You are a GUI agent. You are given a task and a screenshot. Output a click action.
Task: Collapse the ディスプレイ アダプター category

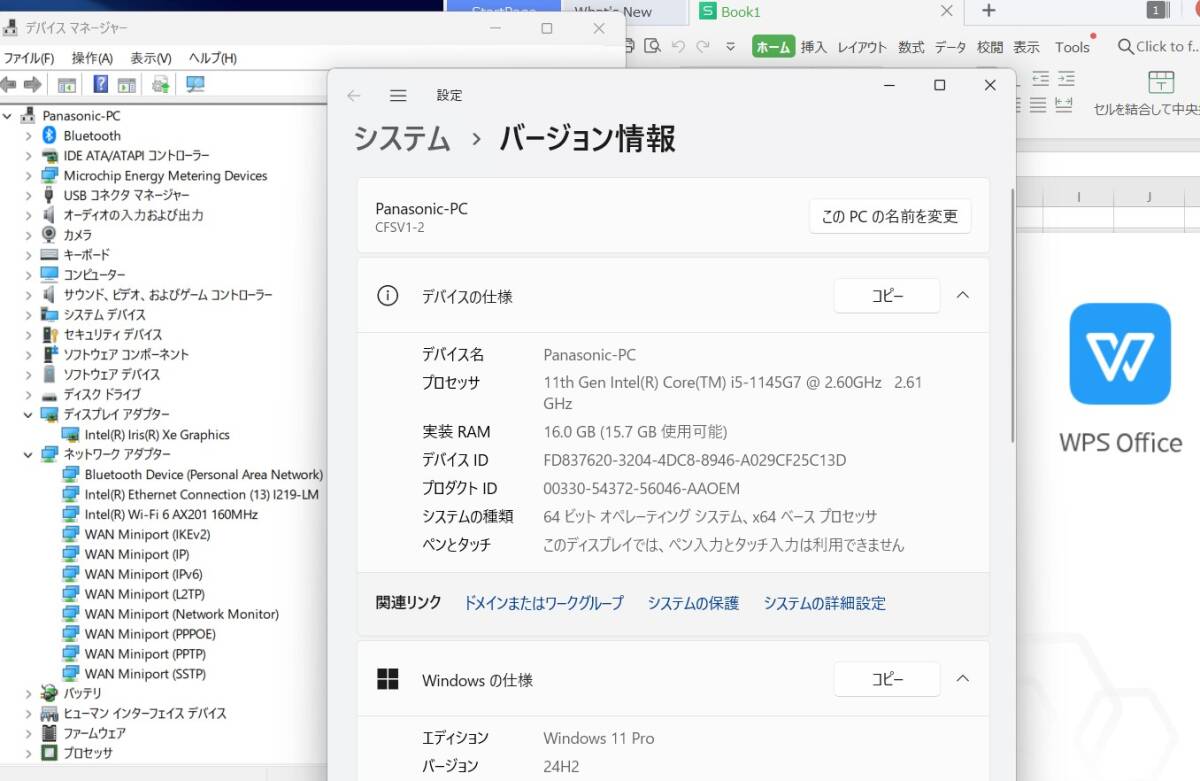[28, 414]
